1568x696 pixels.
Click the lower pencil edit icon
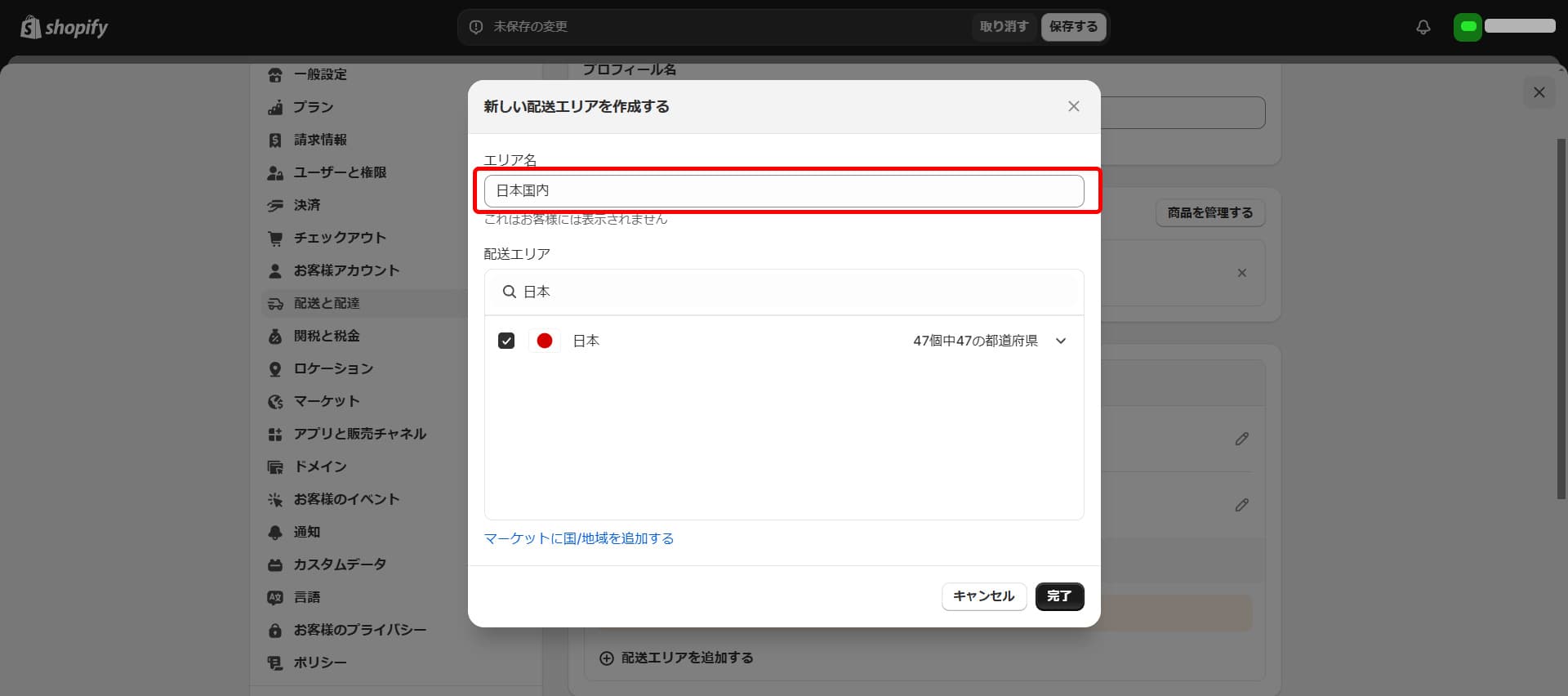pyautogui.click(x=1241, y=505)
